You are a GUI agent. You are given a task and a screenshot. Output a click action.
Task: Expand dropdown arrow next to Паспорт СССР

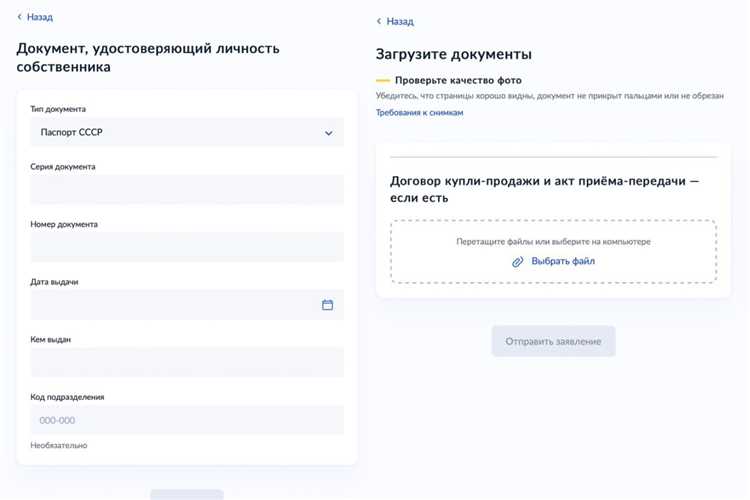point(329,133)
